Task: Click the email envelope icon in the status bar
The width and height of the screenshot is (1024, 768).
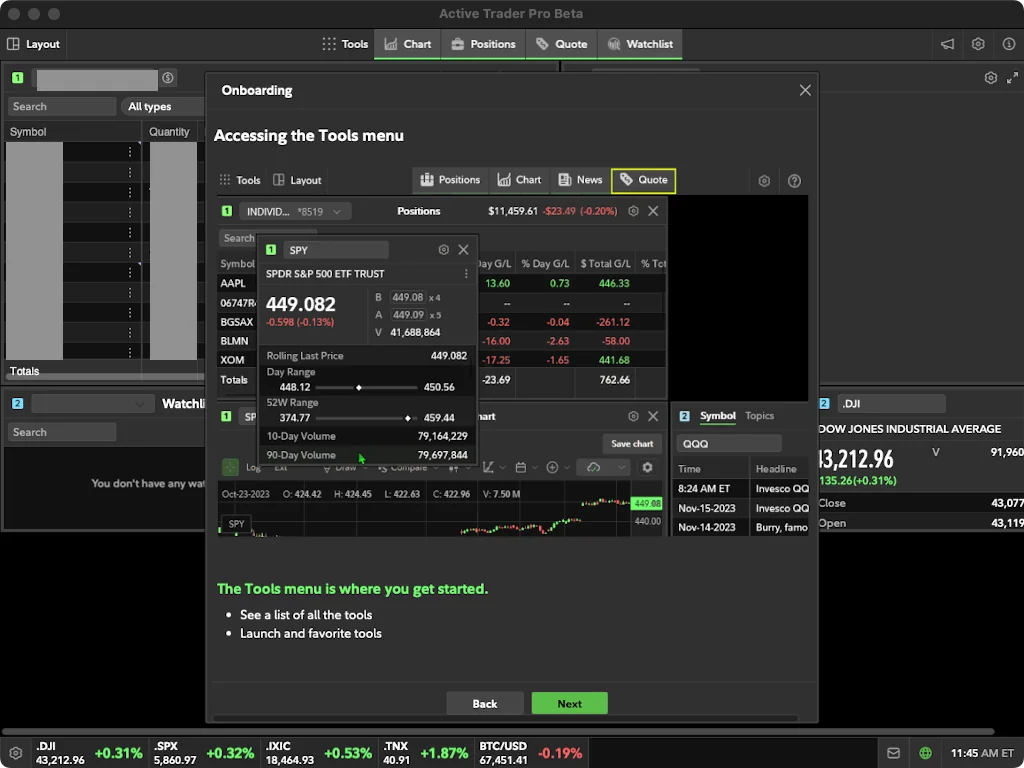Action: 893,752
